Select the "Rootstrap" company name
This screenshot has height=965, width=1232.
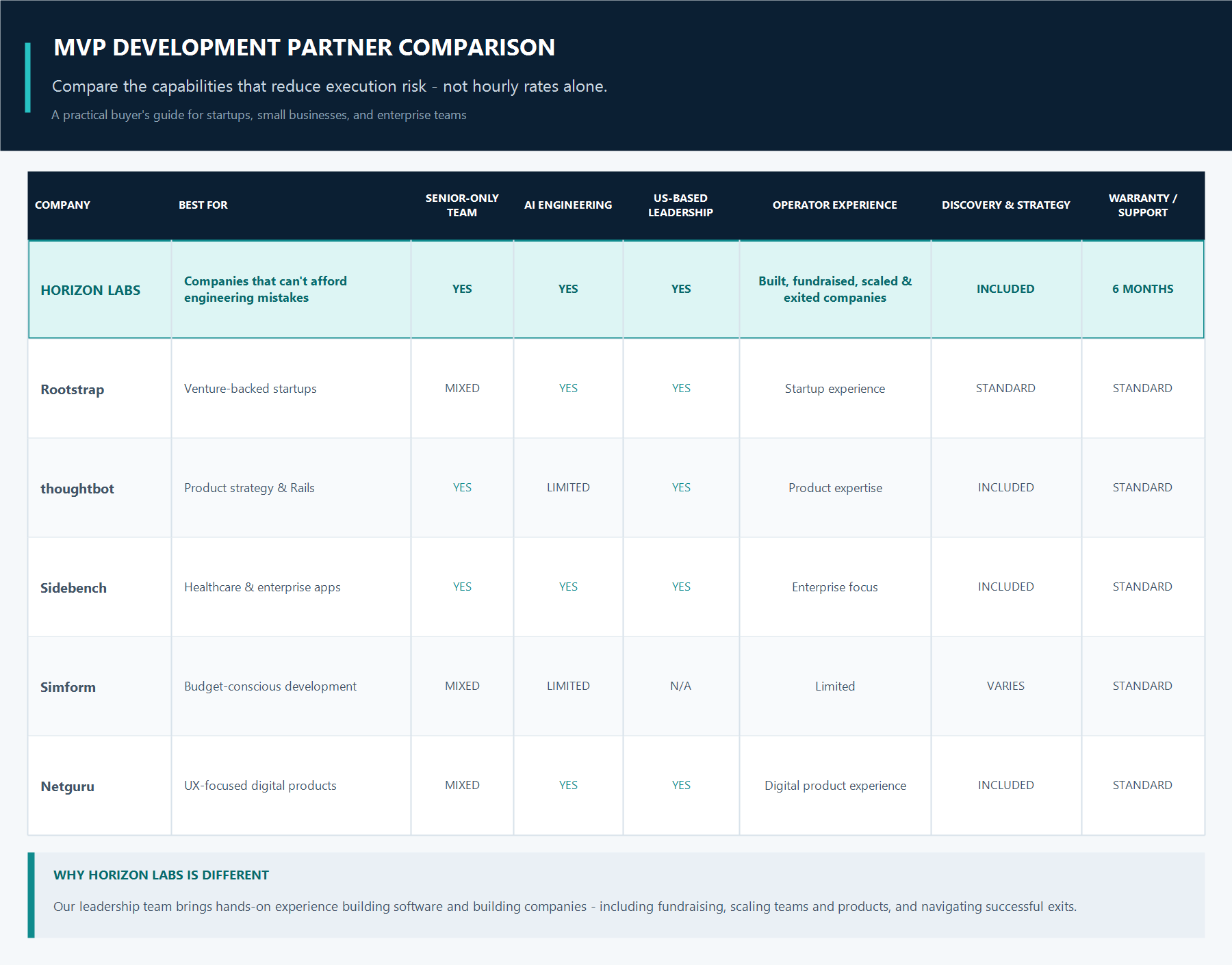click(72, 389)
